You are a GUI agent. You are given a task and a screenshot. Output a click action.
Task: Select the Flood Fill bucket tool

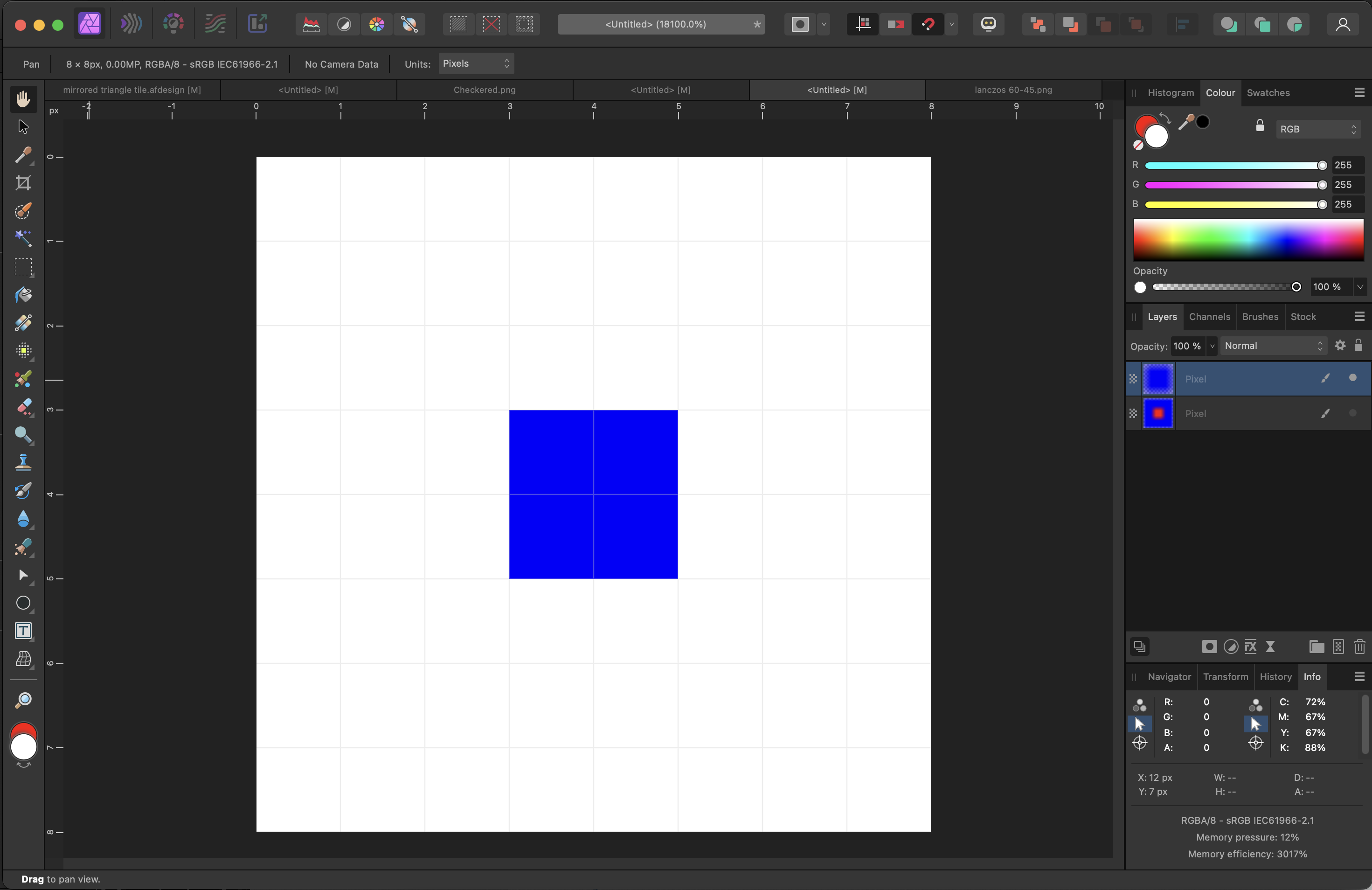[x=23, y=295]
